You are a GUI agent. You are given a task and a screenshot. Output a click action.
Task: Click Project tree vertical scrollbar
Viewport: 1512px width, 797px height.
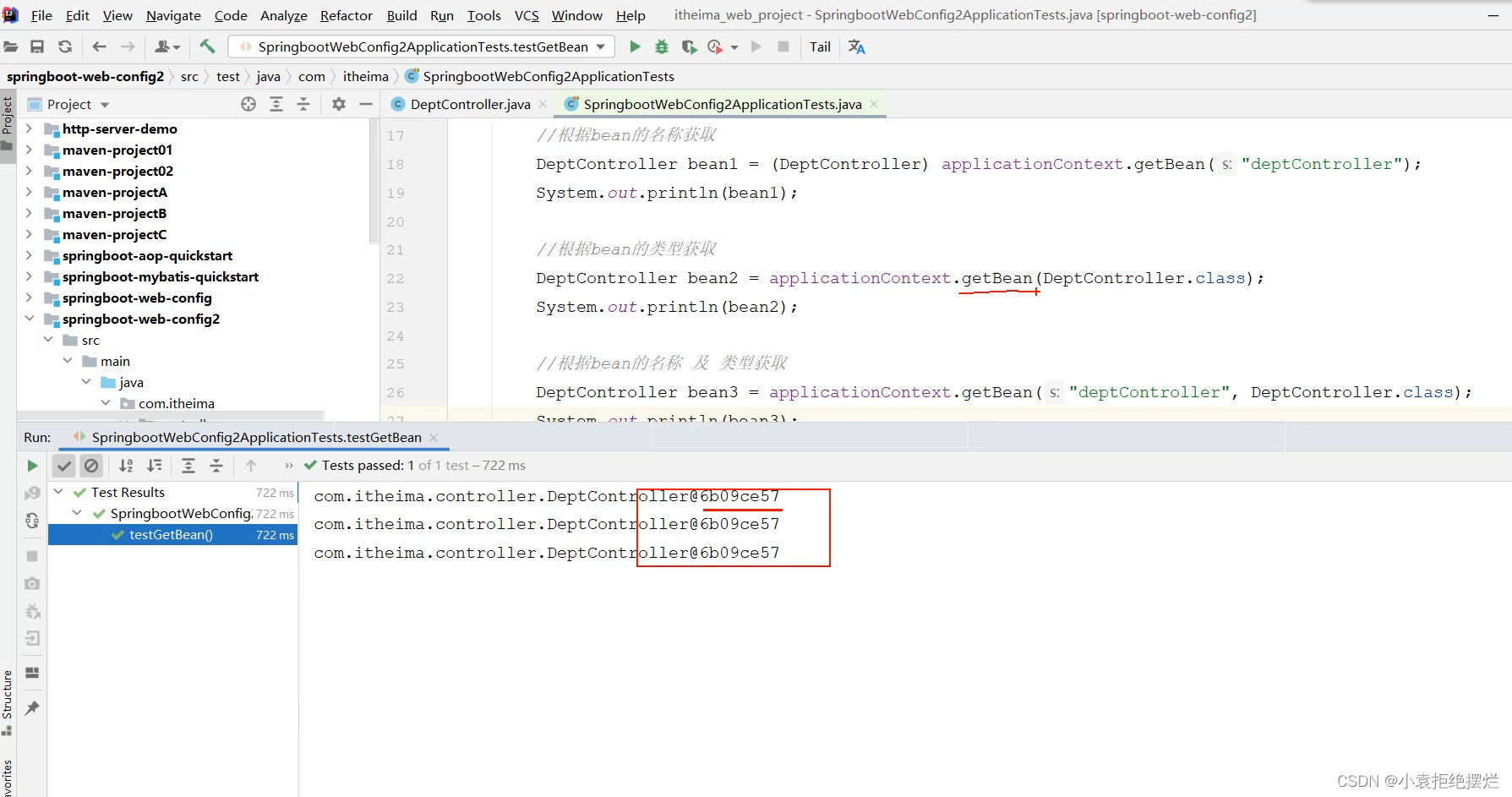point(374,182)
